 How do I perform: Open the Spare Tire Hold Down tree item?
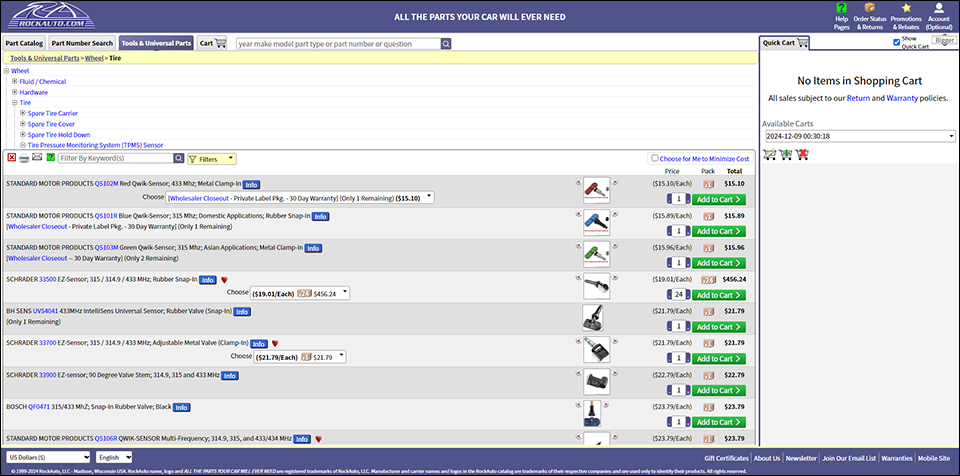click(58, 135)
